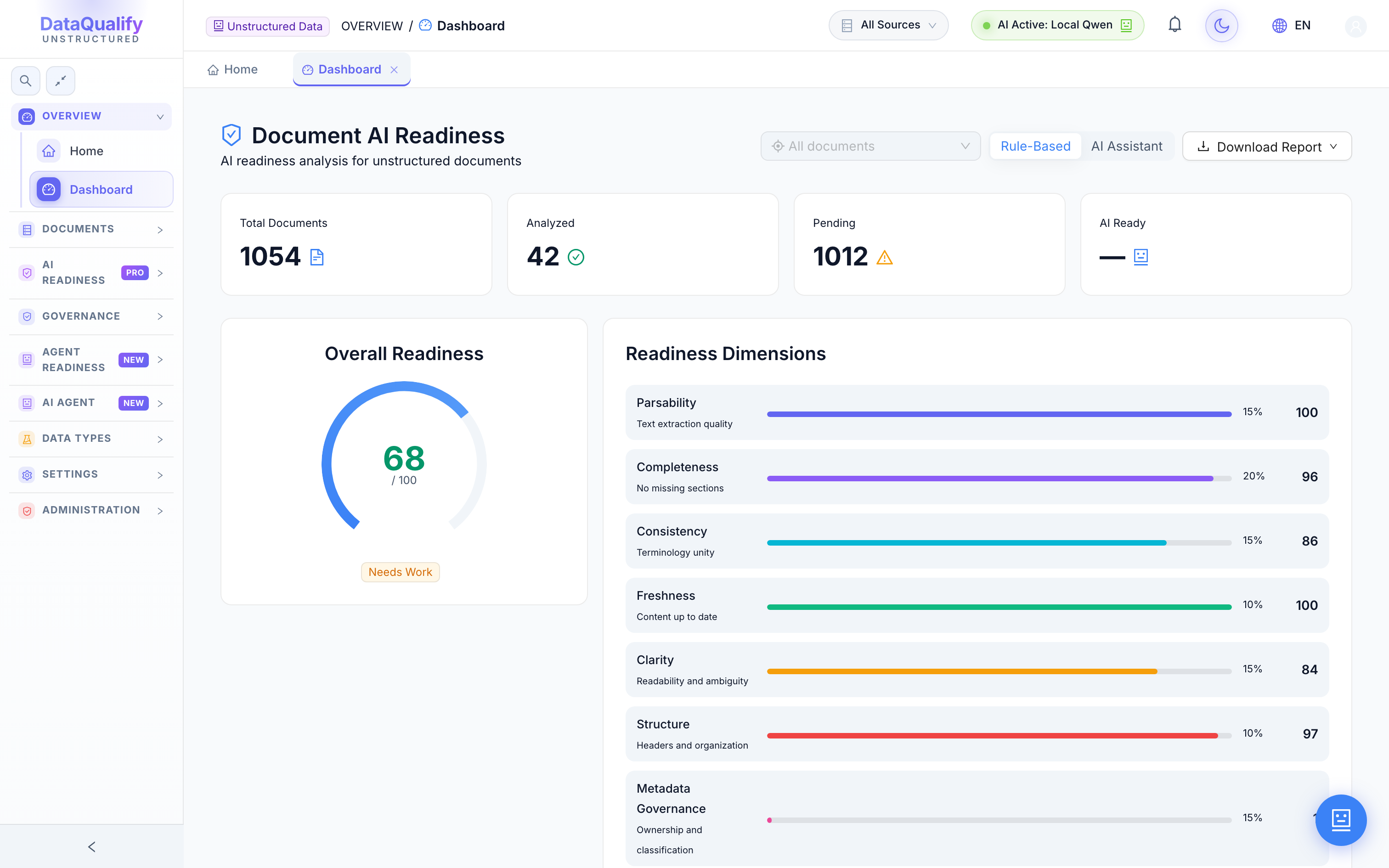Open the All Sources dropdown
This screenshot has width=1389, height=868.
pyautogui.click(x=888, y=25)
